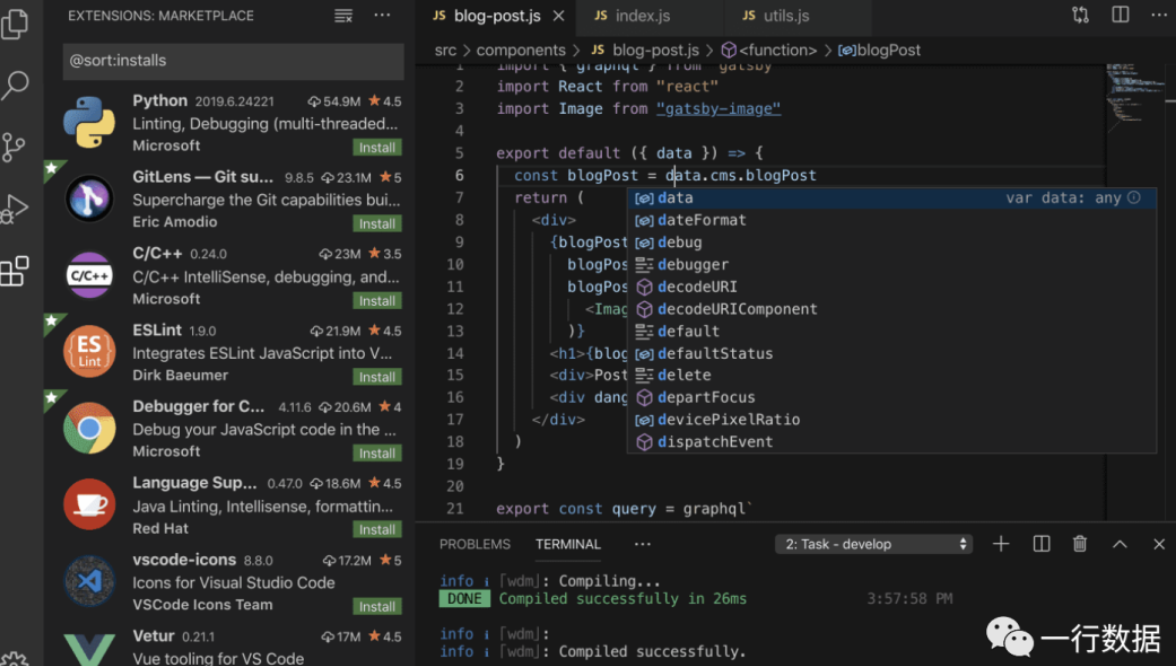This screenshot has height=666, width=1176.
Task: Click the Chrome debugger extension icon
Action: 89,428
